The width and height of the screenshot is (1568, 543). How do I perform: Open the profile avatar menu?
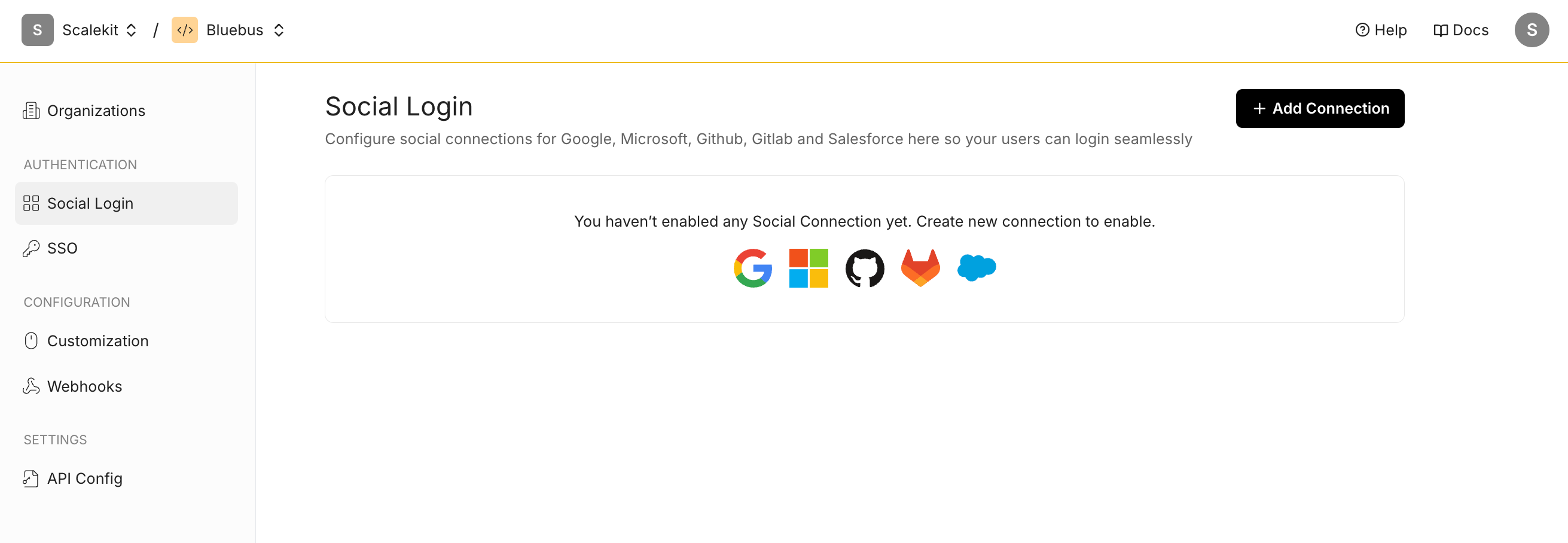point(1532,29)
